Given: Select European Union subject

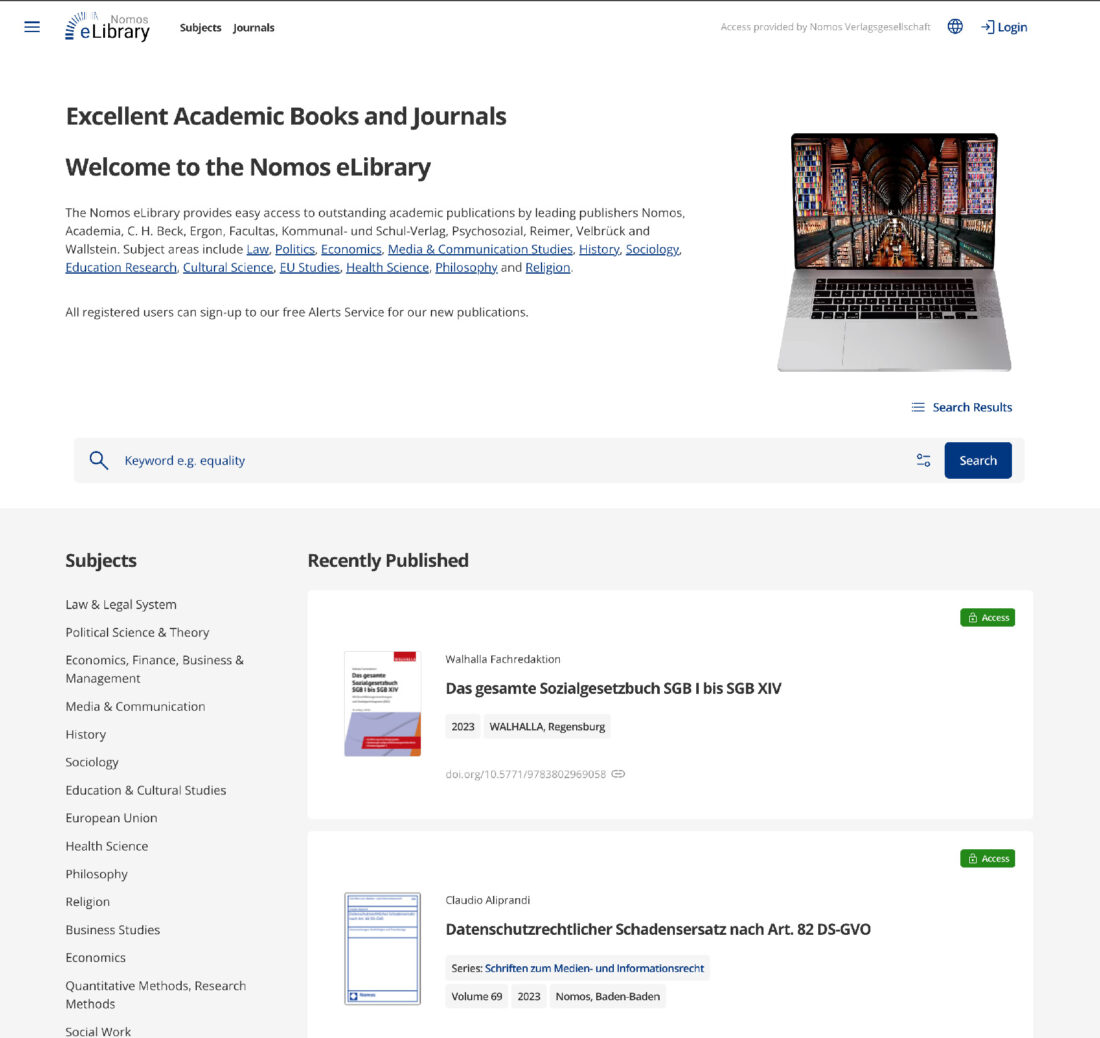Looking at the screenshot, I should point(111,818).
